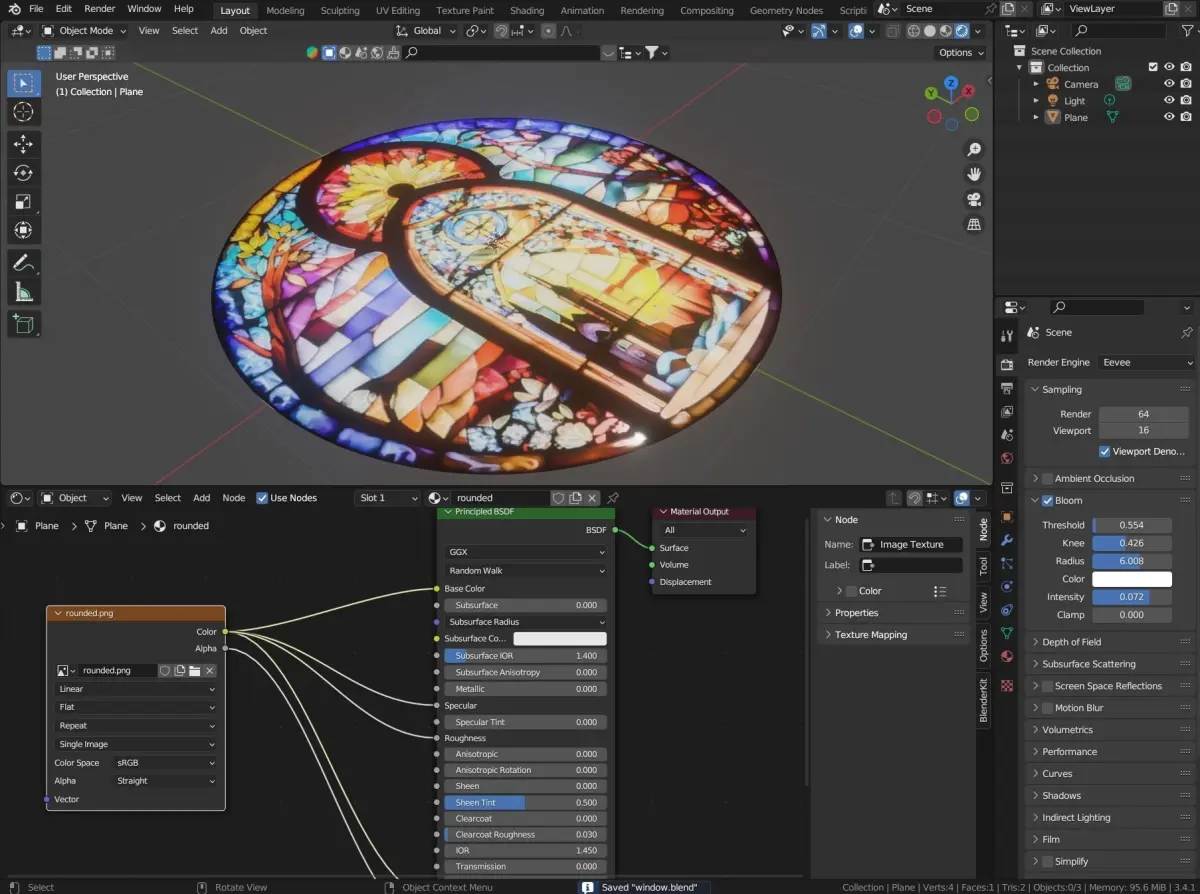The width and height of the screenshot is (1200, 894).
Task: Click the viewport zoom magnifier icon
Action: tap(974, 150)
